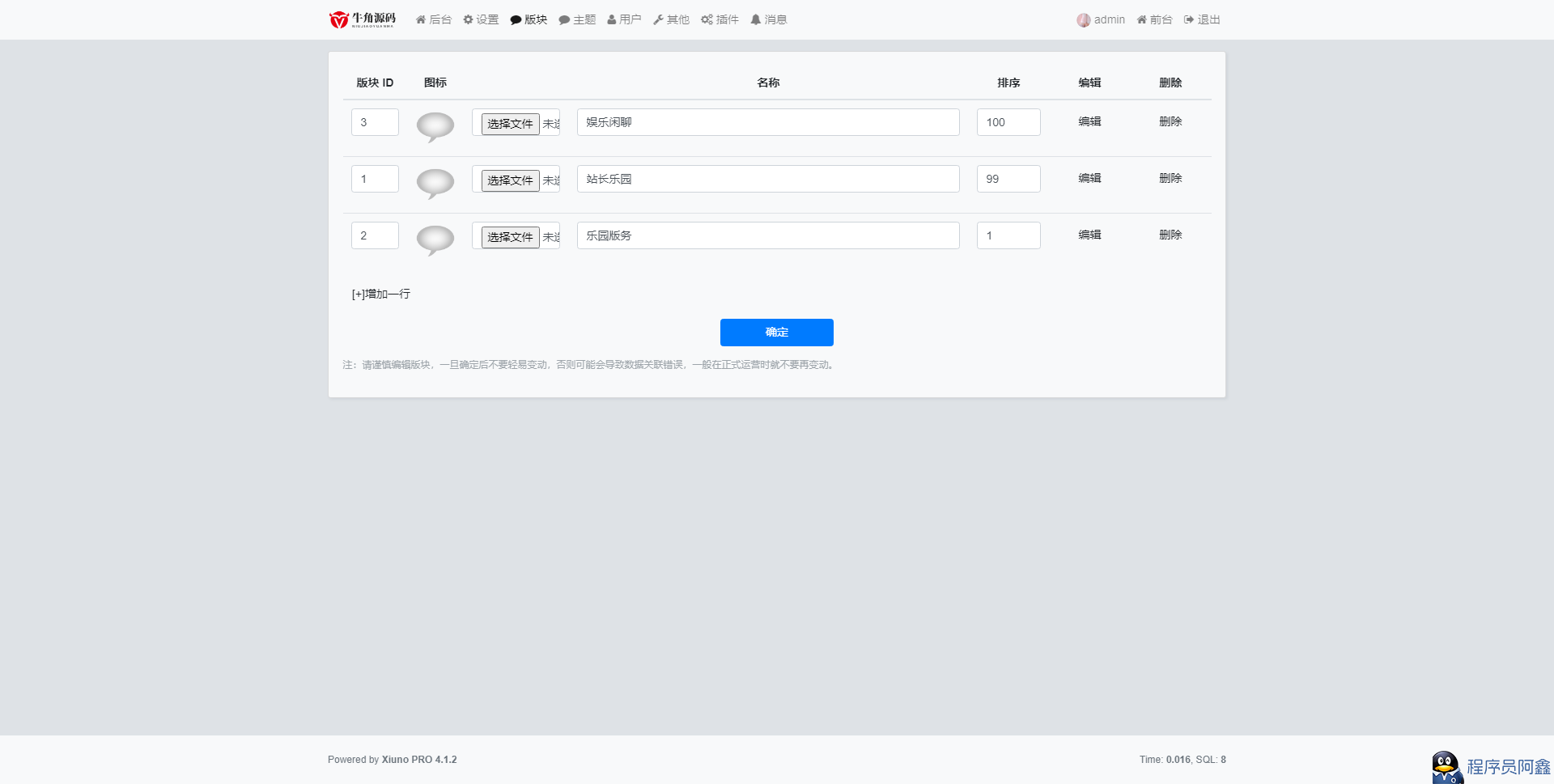1554x784 pixels.
Task: Click the 图标 column header
Action: pyautogui.click(x=435, y=83)
